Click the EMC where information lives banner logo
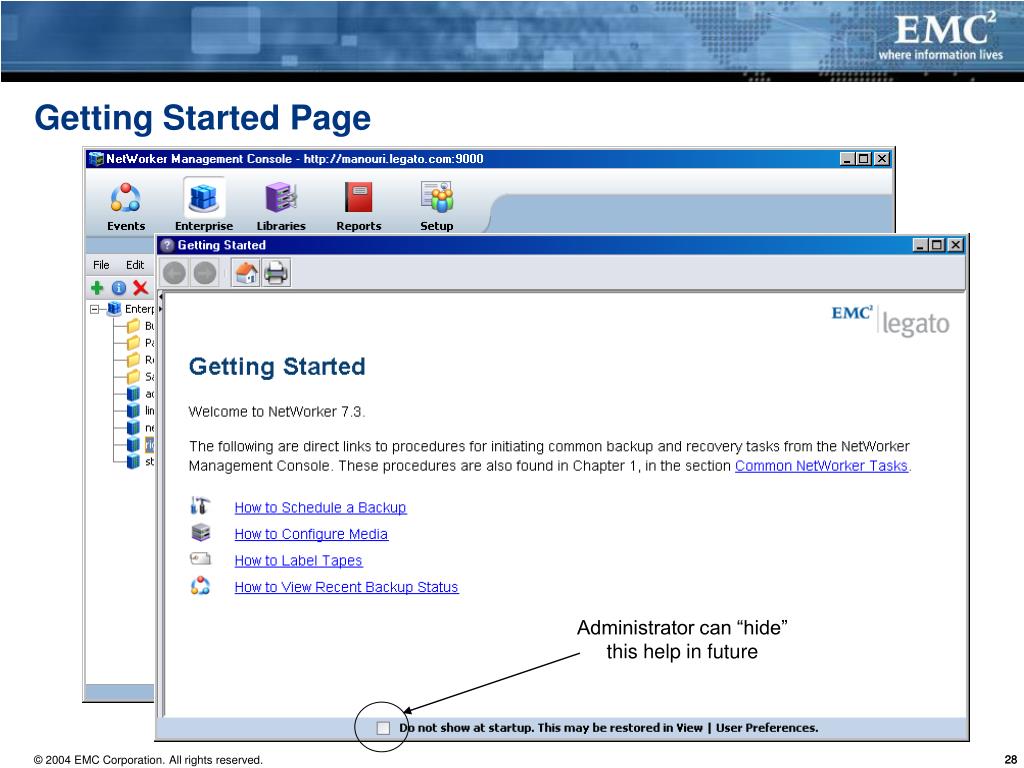The width and height of the screenshot is (1024, 768). click(941, 38)
